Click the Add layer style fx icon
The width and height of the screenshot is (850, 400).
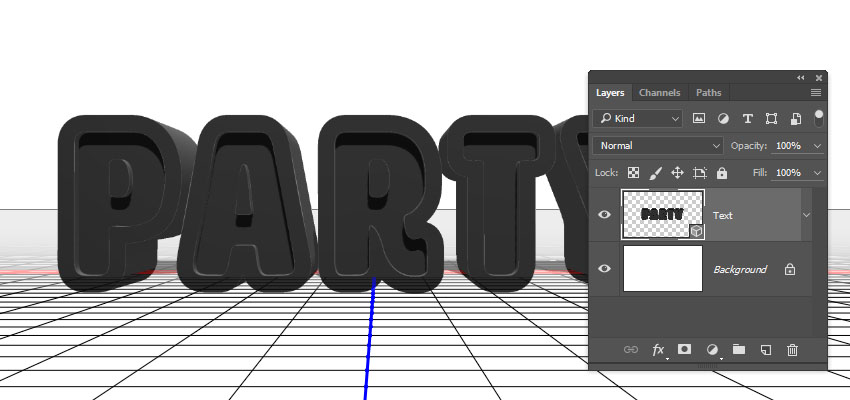659,350
